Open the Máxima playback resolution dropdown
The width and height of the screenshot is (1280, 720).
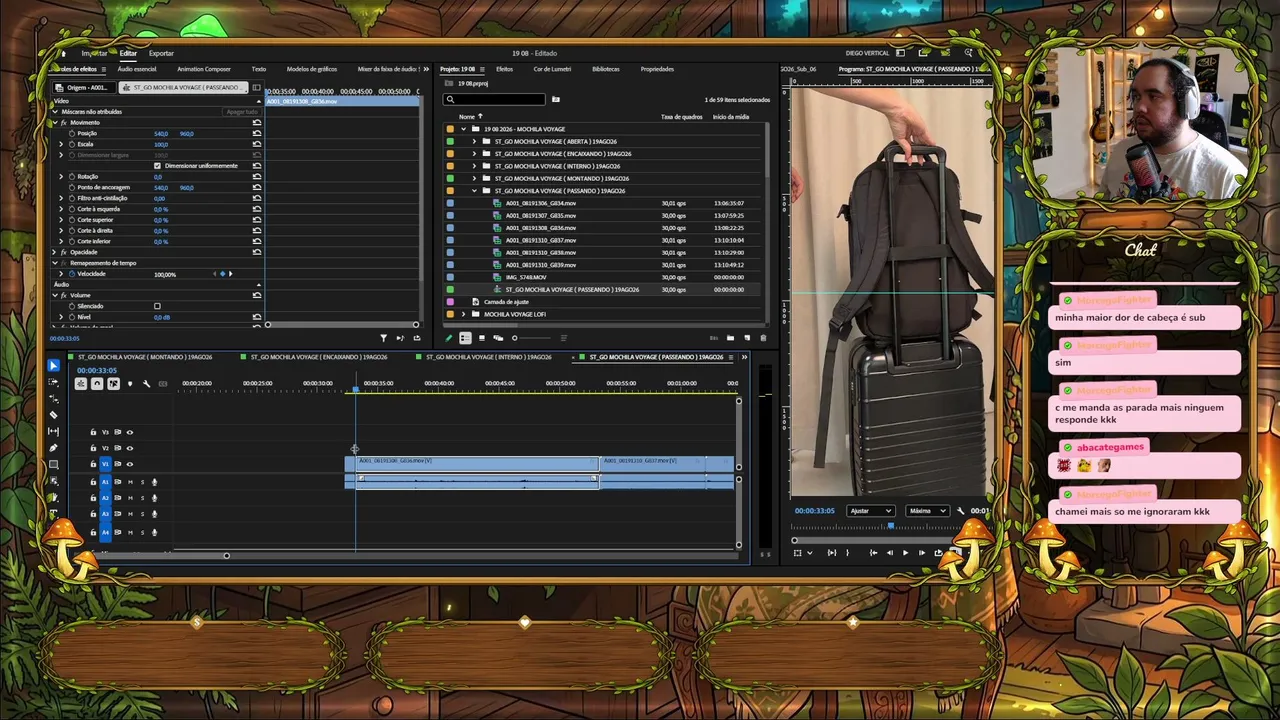point(927,511)
